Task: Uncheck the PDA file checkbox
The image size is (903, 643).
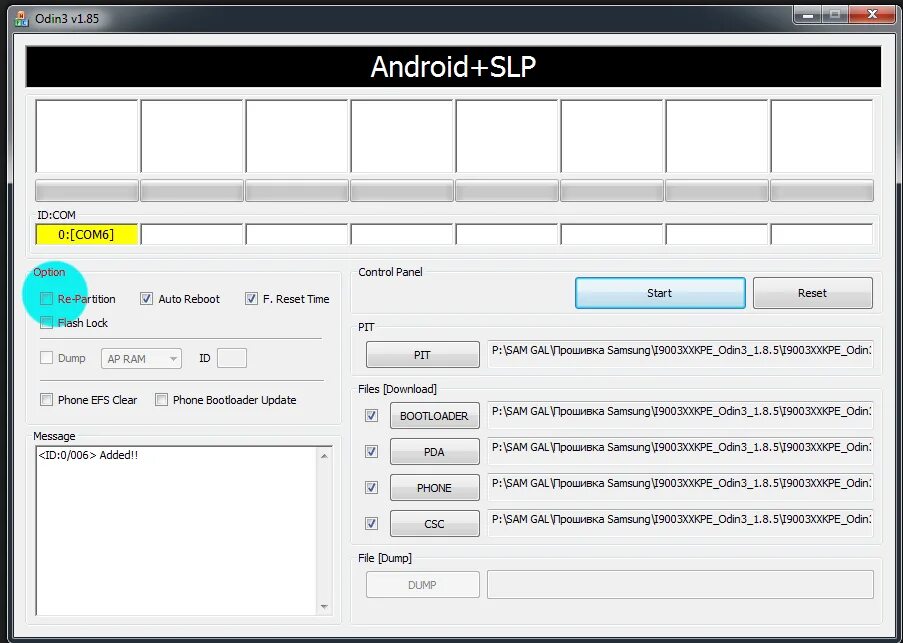Action: click(371, 452)
